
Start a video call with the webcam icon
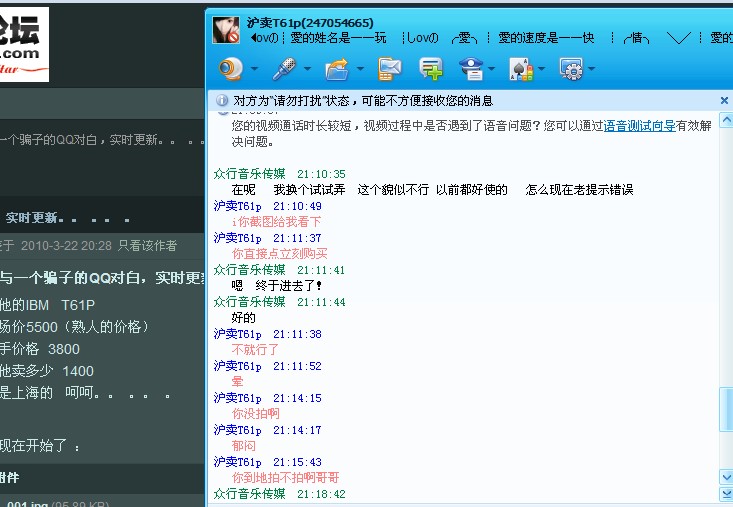click(232, 69)
